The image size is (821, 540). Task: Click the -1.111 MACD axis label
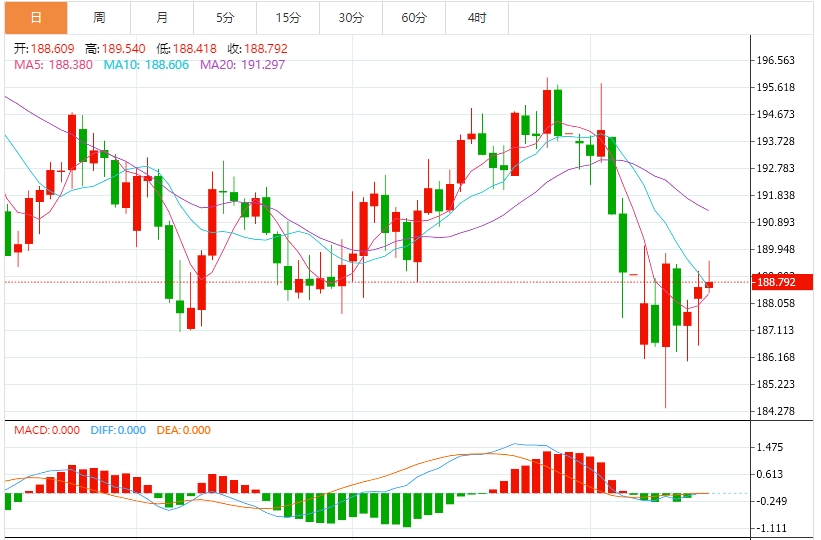772,528
